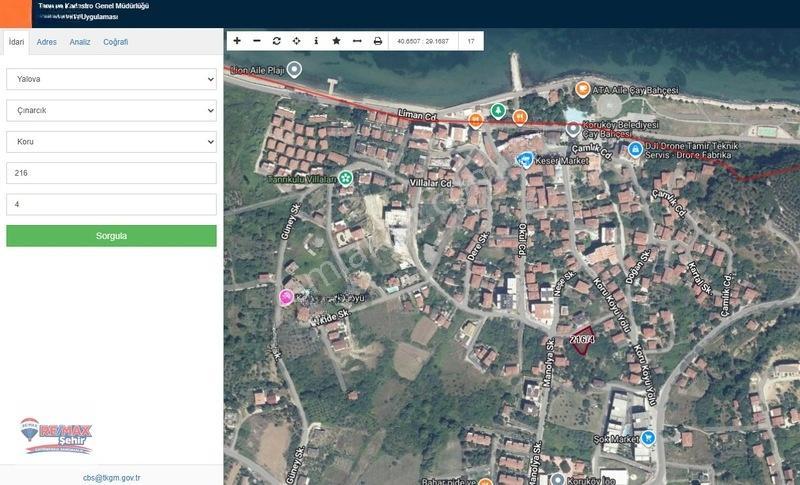Open the Çınarcık district dropdown
The width and height of the screenshot is (800, 485).
(111, 110)
